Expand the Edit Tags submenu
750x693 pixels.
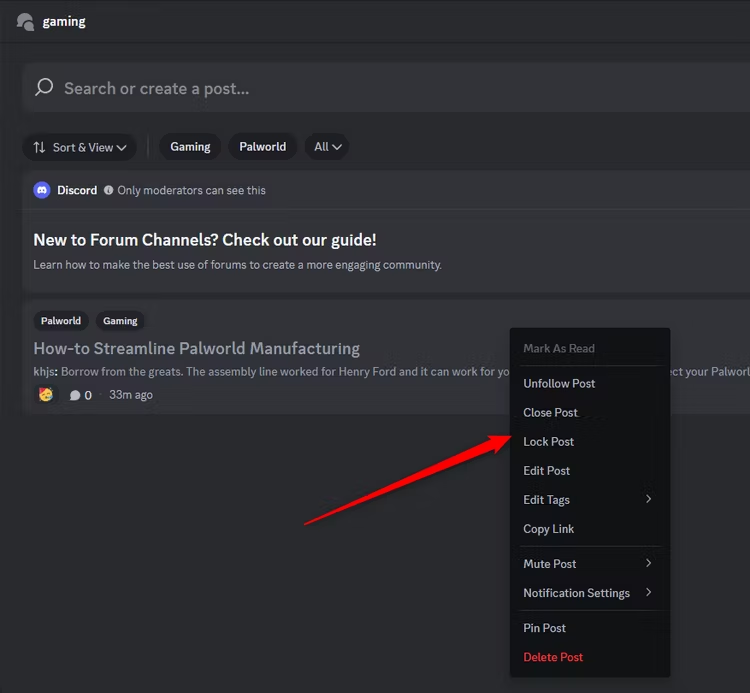click(588, 500)
